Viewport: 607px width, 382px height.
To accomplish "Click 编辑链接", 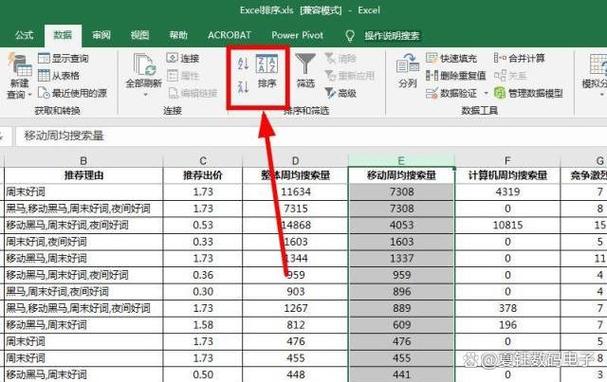I will 192,93.
